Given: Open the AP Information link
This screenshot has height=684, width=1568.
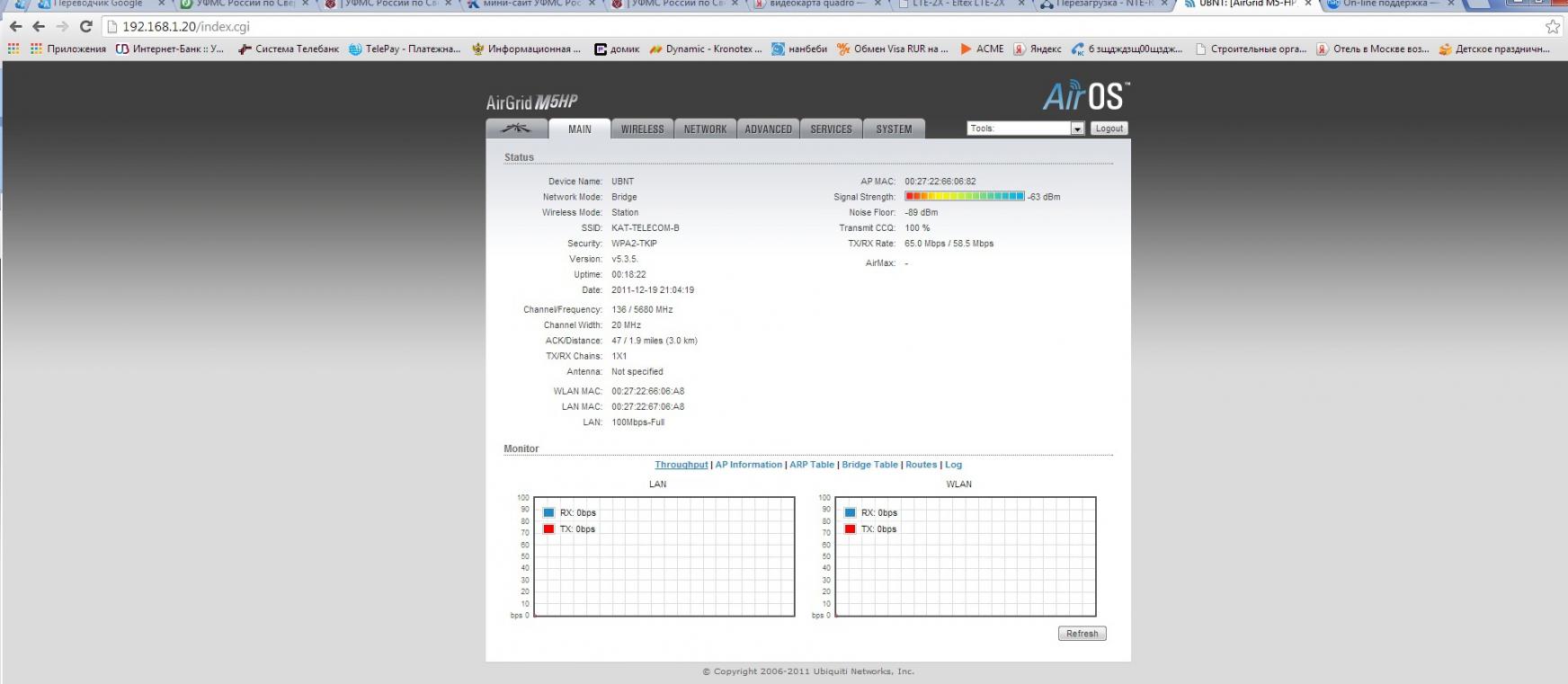Looking at the screenshot, I should [748, 465].
